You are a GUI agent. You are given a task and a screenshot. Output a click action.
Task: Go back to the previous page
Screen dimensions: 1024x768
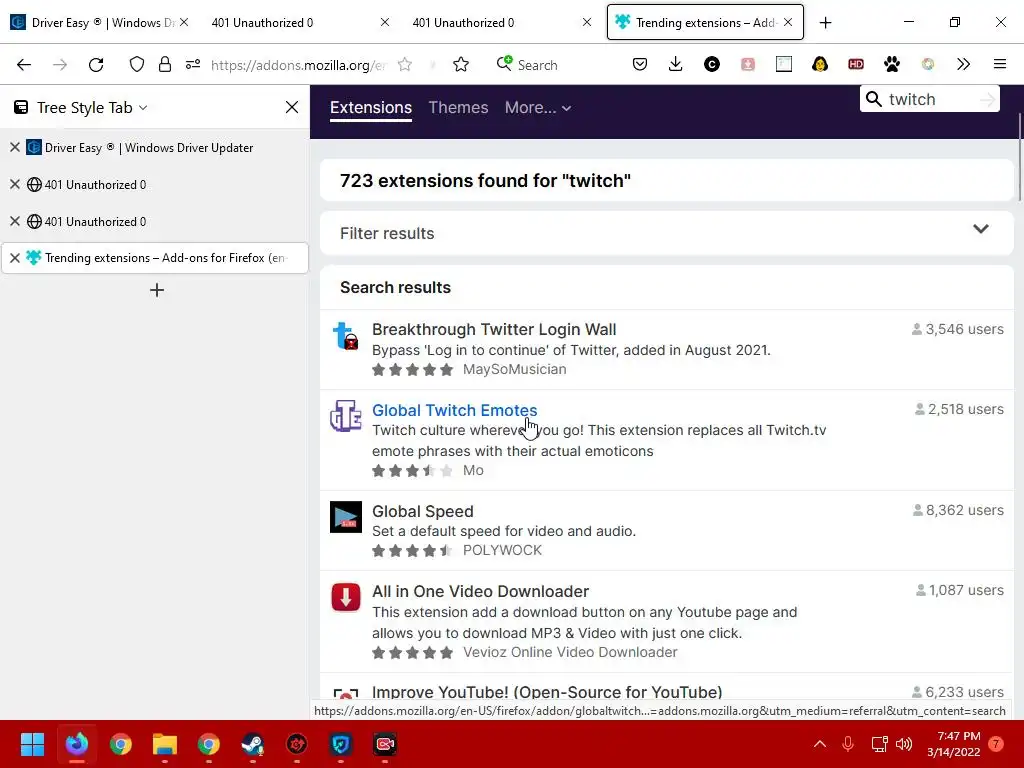(24, 65)
